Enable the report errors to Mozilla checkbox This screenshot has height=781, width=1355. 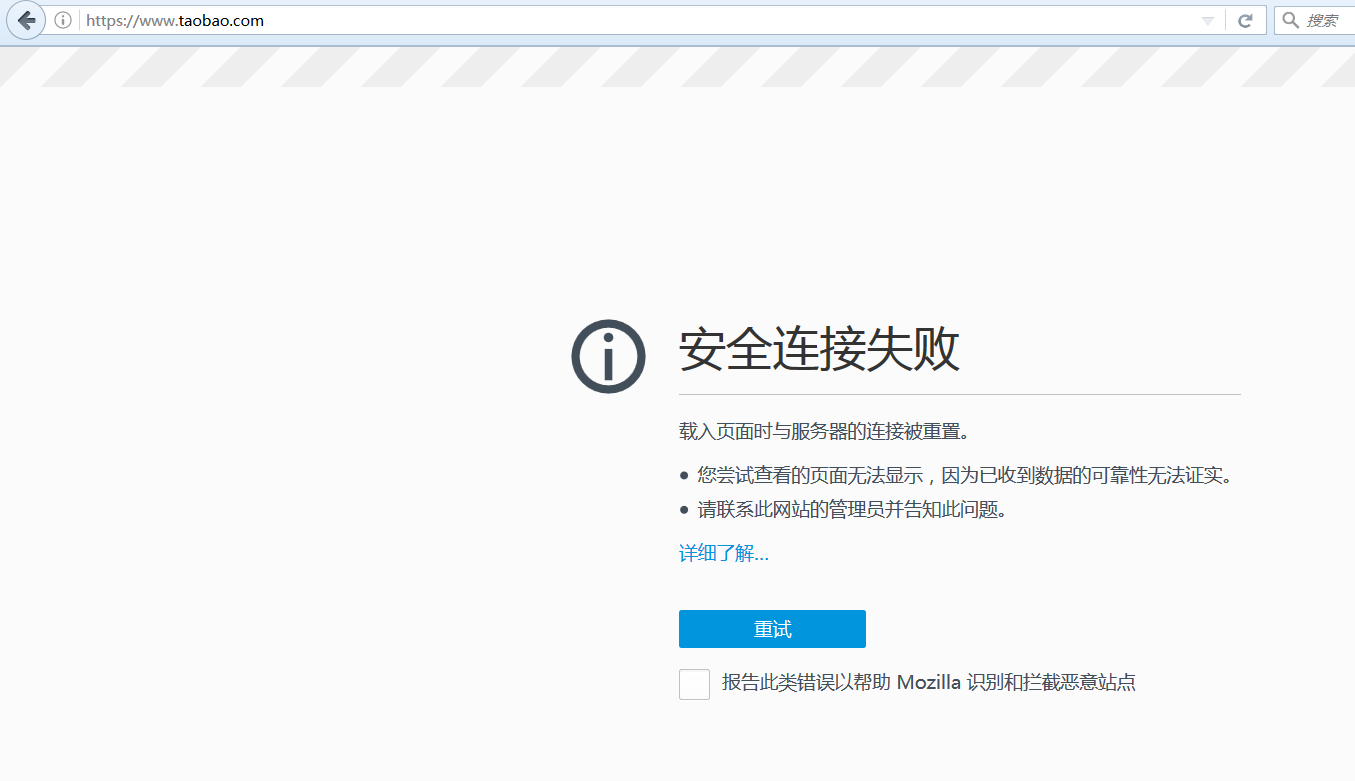click(x=694, y=684)
